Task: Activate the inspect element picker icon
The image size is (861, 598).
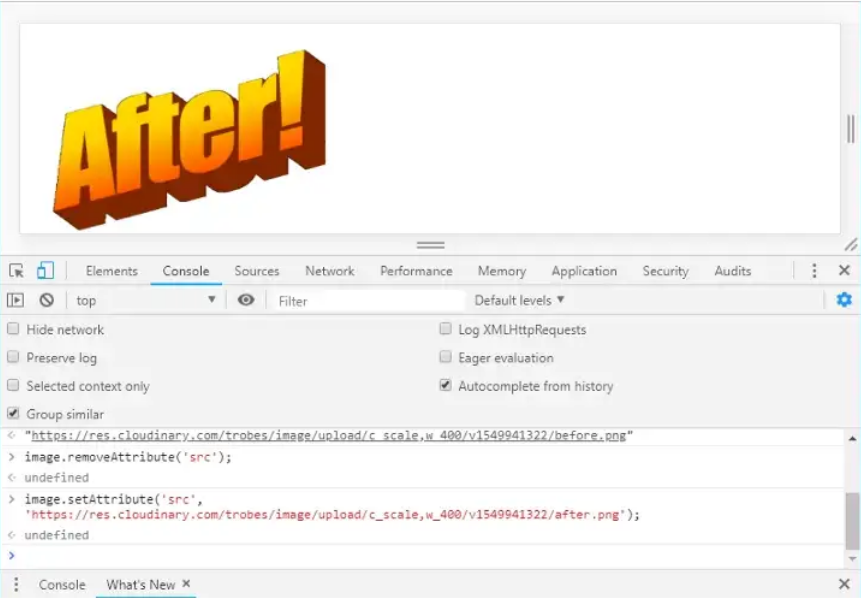Action: [x=16, y=271]
